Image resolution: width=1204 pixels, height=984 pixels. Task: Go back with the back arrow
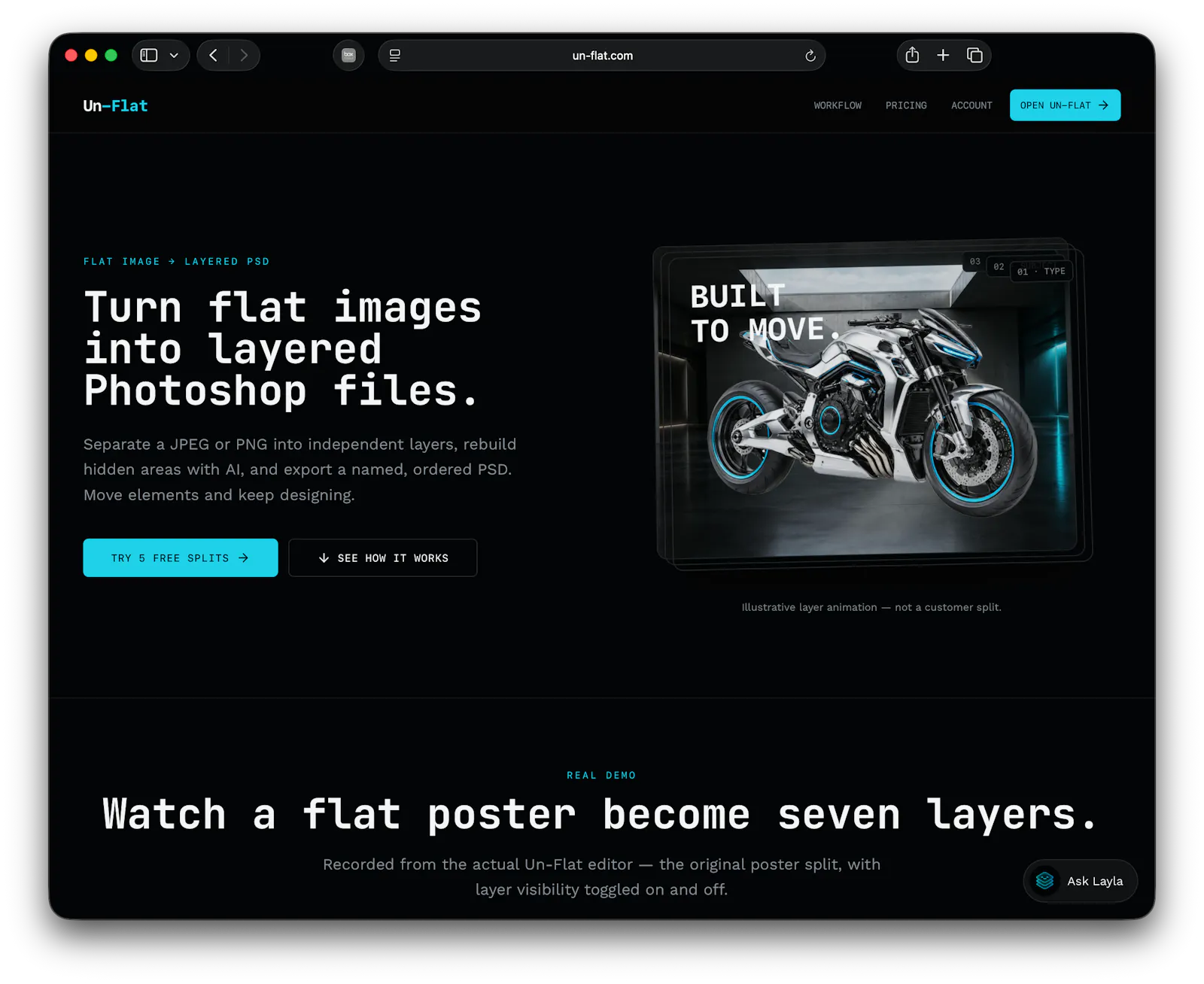[214, 56]
